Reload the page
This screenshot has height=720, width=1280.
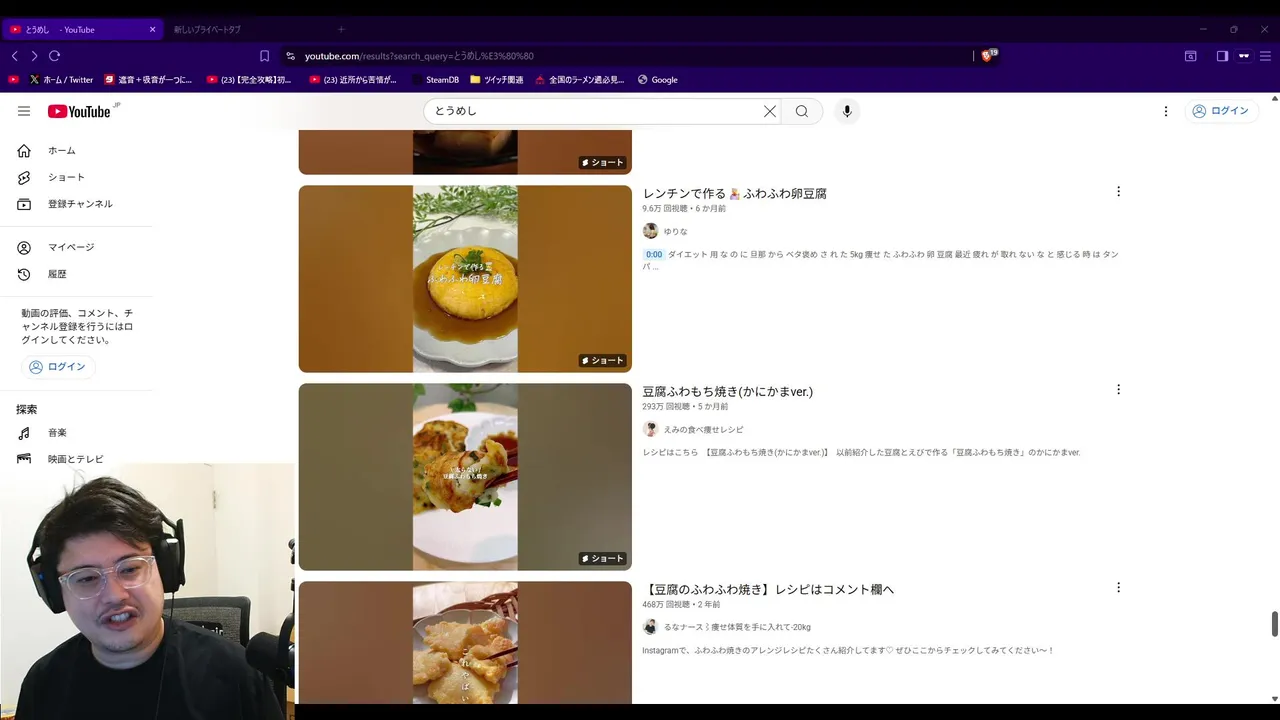[x=55, y=56]
